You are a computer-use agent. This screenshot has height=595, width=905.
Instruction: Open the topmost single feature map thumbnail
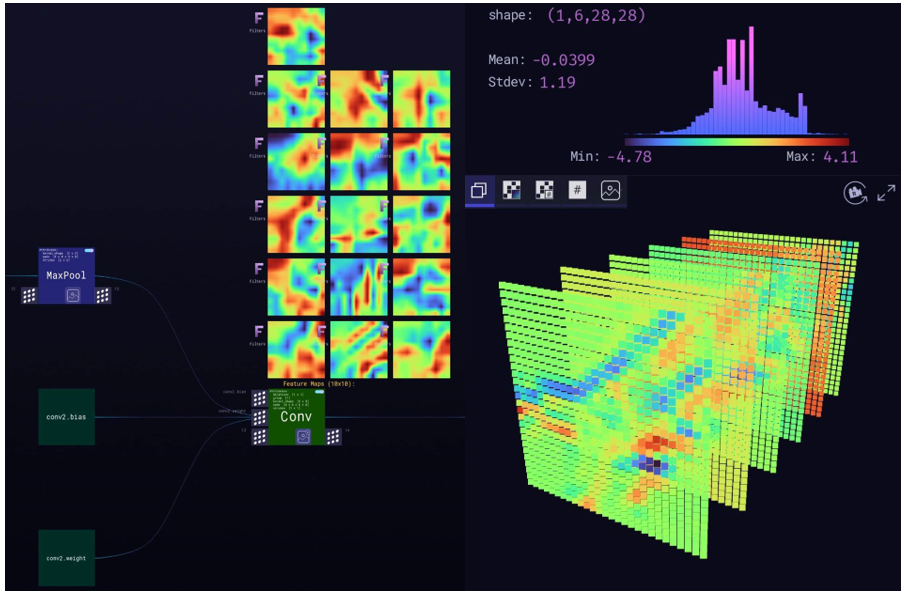point(296,36)
